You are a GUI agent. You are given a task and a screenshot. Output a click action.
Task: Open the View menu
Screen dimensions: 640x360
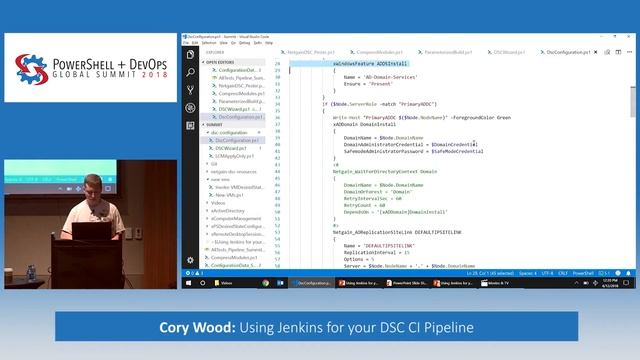[224, 43]
